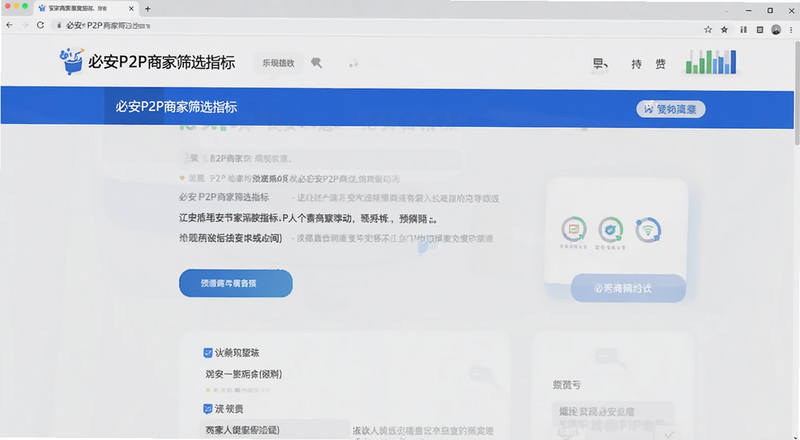
Task: Click the checkmark icon in bottom-right card
Action: [669, 434]
